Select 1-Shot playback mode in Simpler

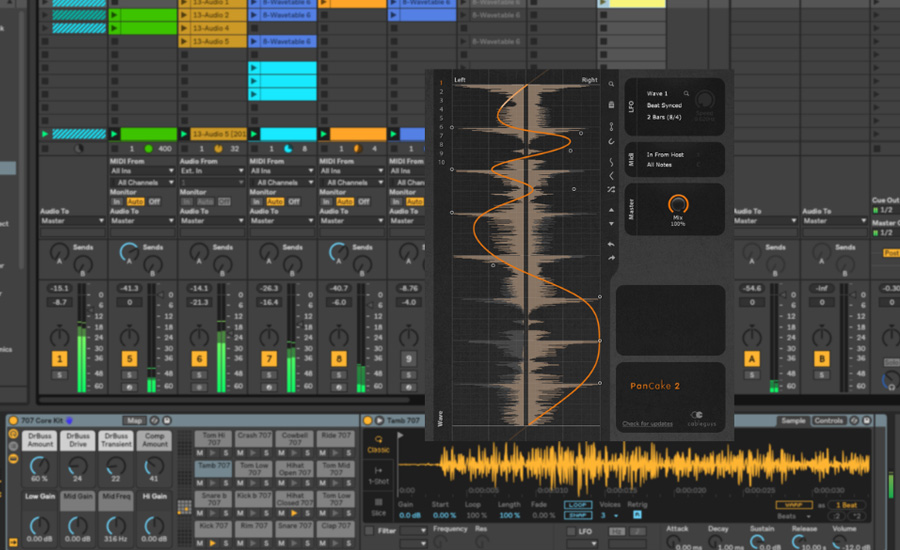point(378,475)
